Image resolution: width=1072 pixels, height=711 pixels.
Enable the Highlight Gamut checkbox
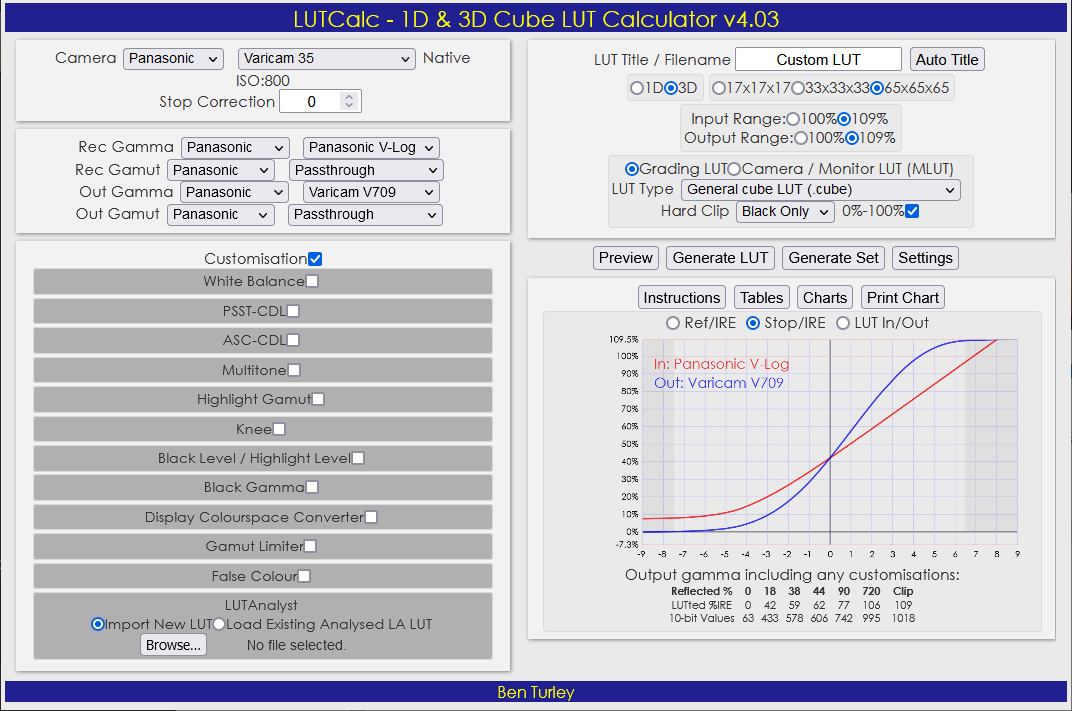[318, 399]
